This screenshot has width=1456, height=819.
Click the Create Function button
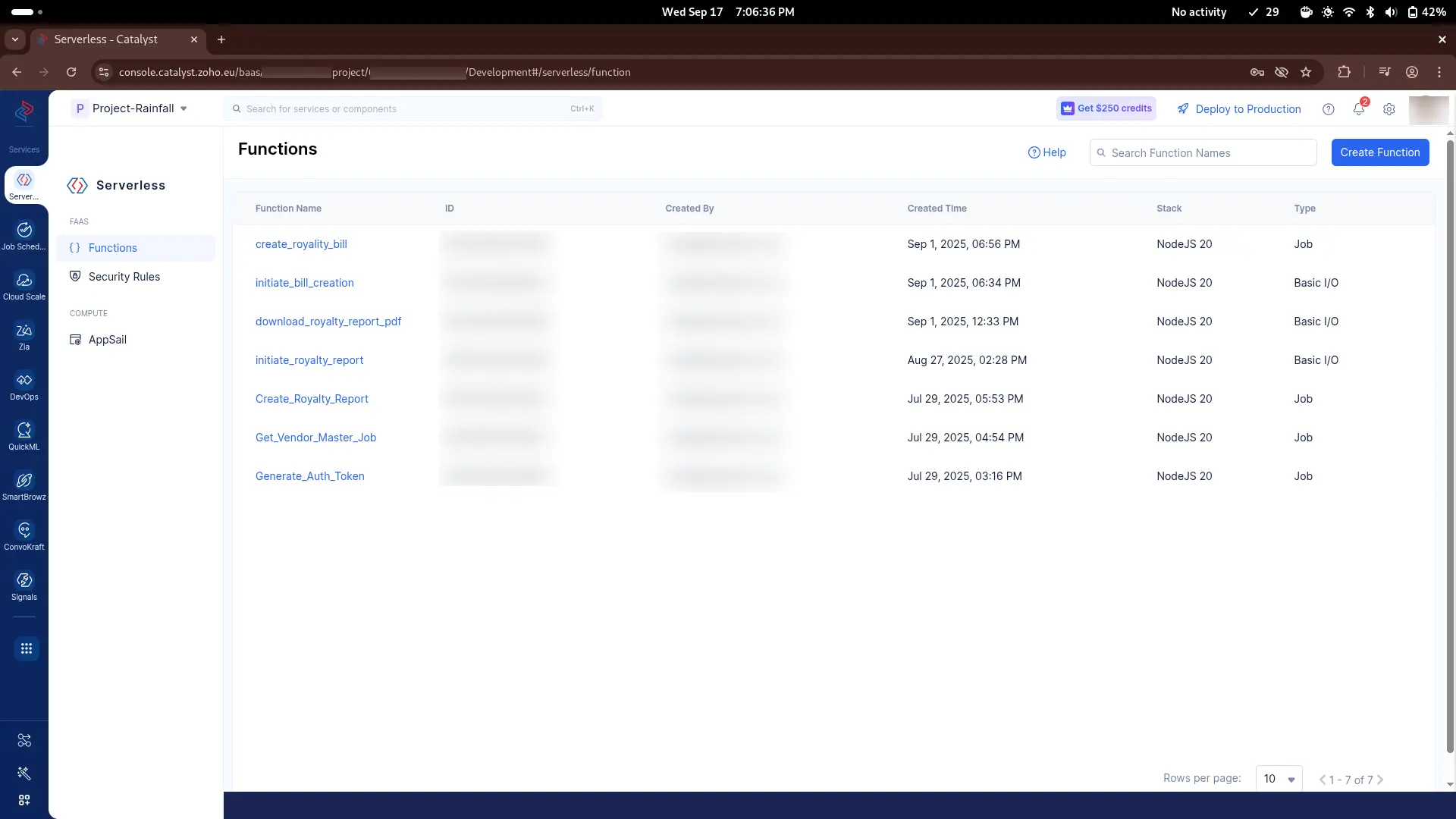1379,152
